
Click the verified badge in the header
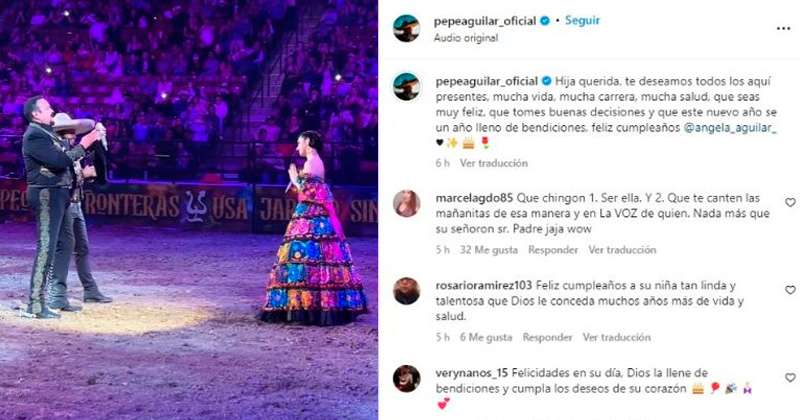point(545,21)
